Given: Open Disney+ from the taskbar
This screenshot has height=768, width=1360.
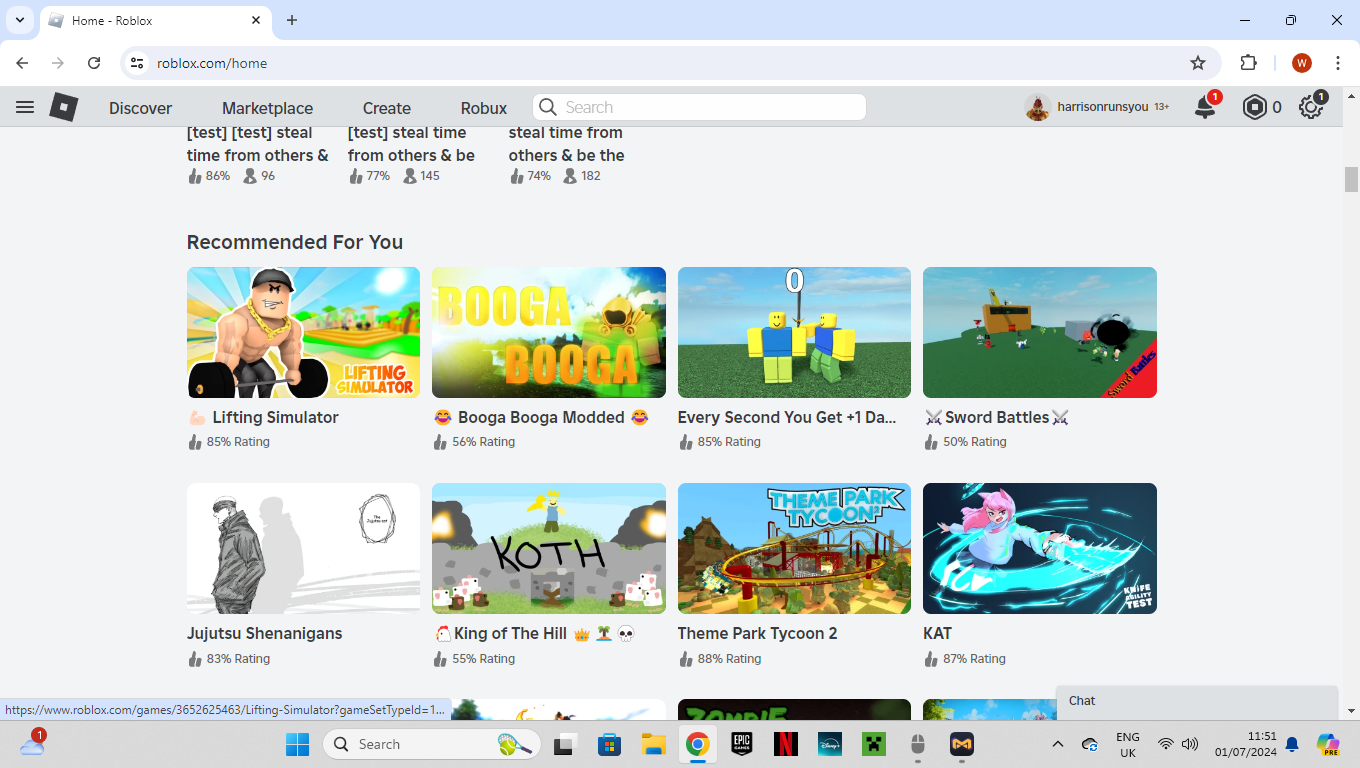Looking at the screenshot, I should pos(830,744).
